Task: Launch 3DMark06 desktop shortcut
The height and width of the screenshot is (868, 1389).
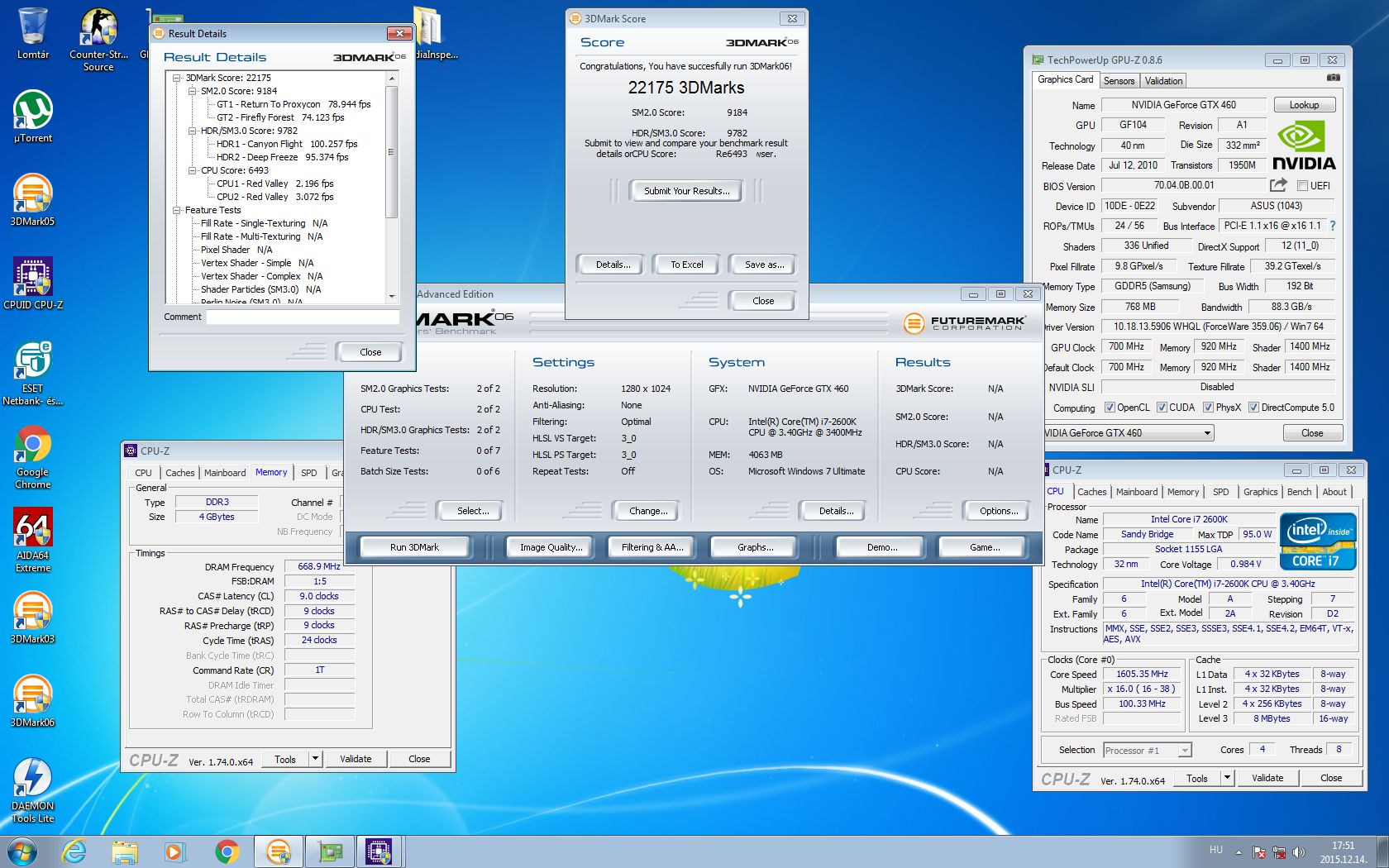Action: (x=32, y=701)
